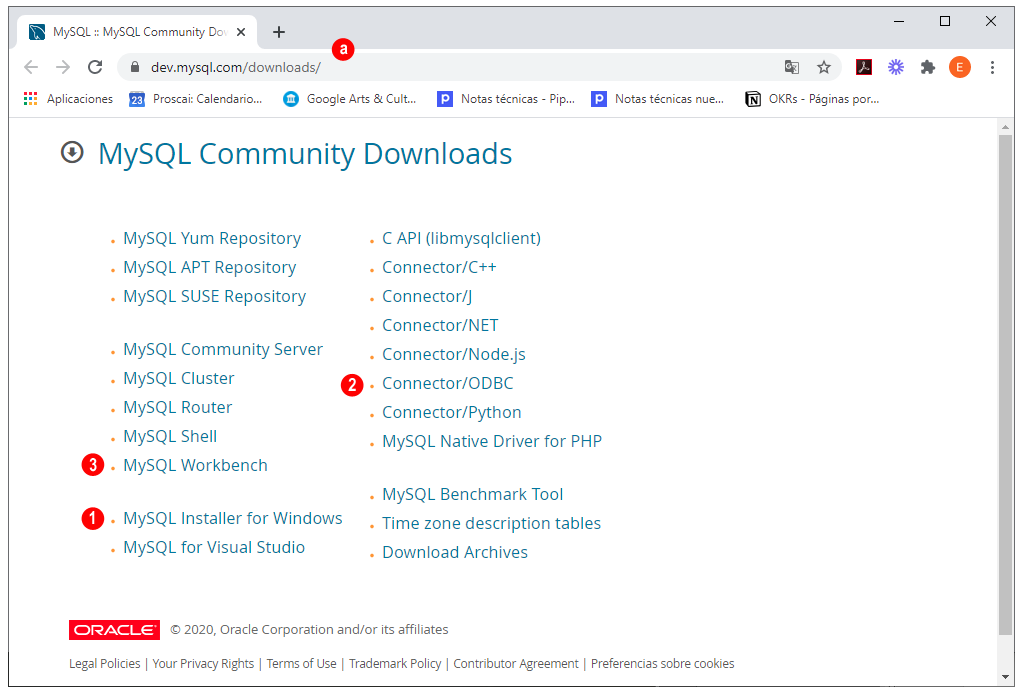The width and height of the screenshot is (1022, 694).
Task: Open the Connector/ODBC link
Action: coord(448,383)
